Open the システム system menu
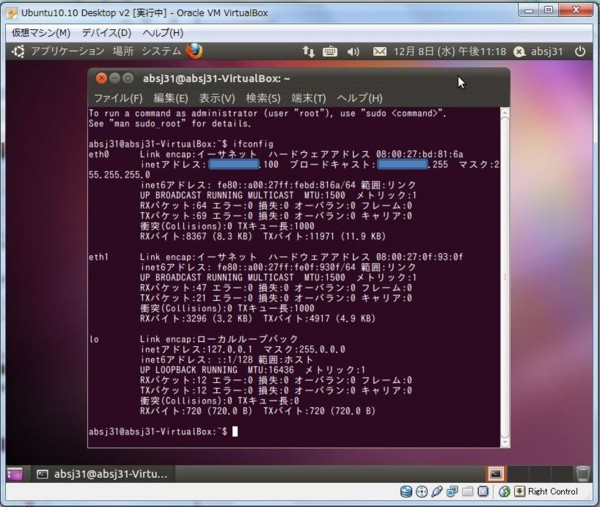The height and width of the screenshot is (507, 600). coord(161,51)
